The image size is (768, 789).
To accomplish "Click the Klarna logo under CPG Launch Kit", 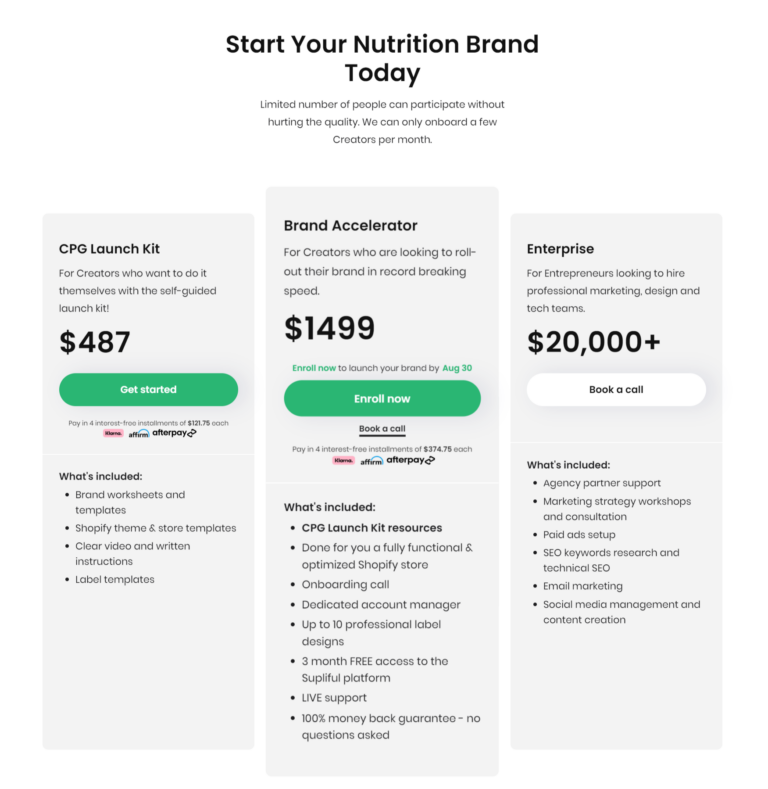I will click(x=113, y=433).
